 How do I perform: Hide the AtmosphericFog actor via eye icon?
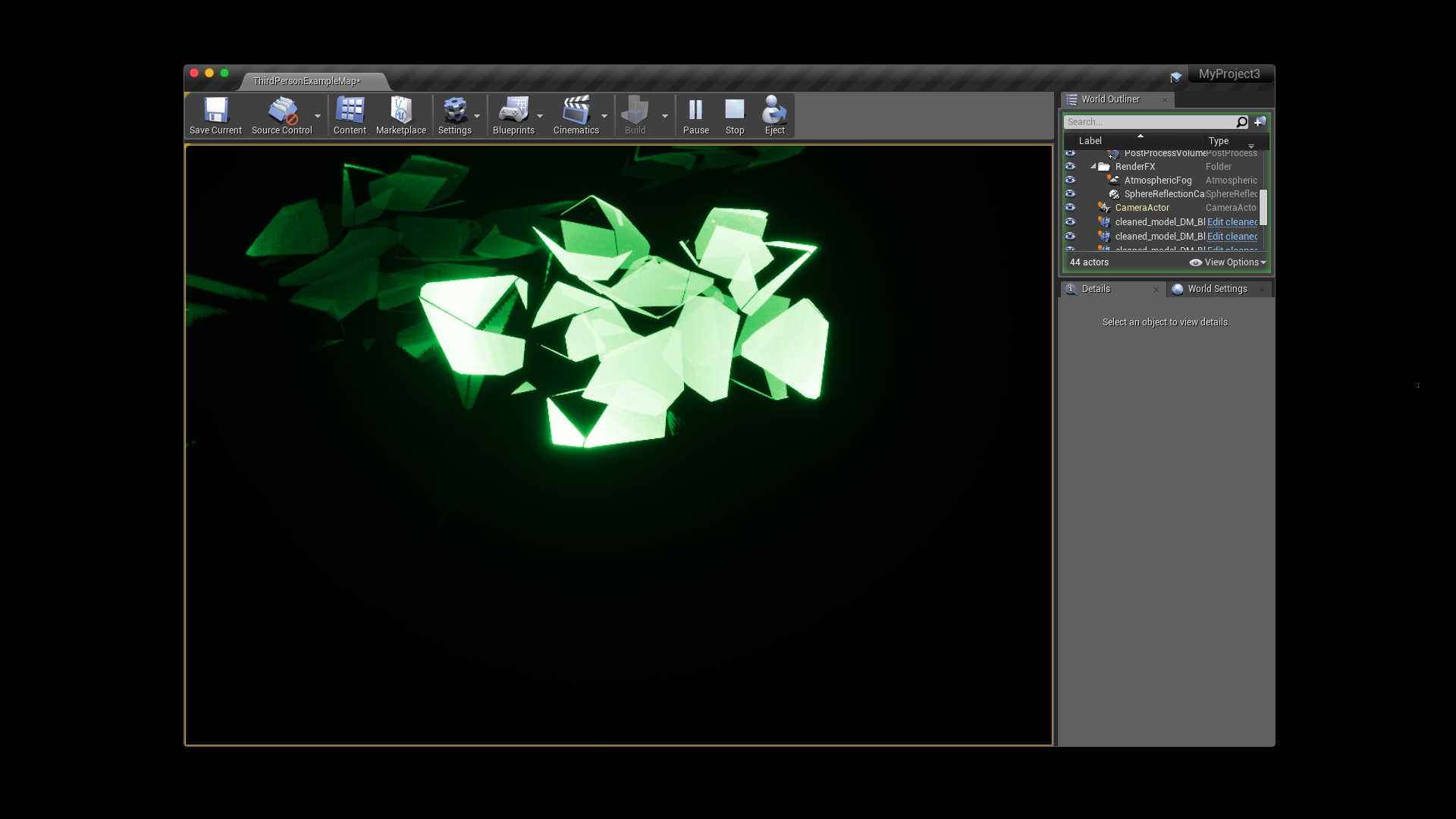click(1070, 180)
